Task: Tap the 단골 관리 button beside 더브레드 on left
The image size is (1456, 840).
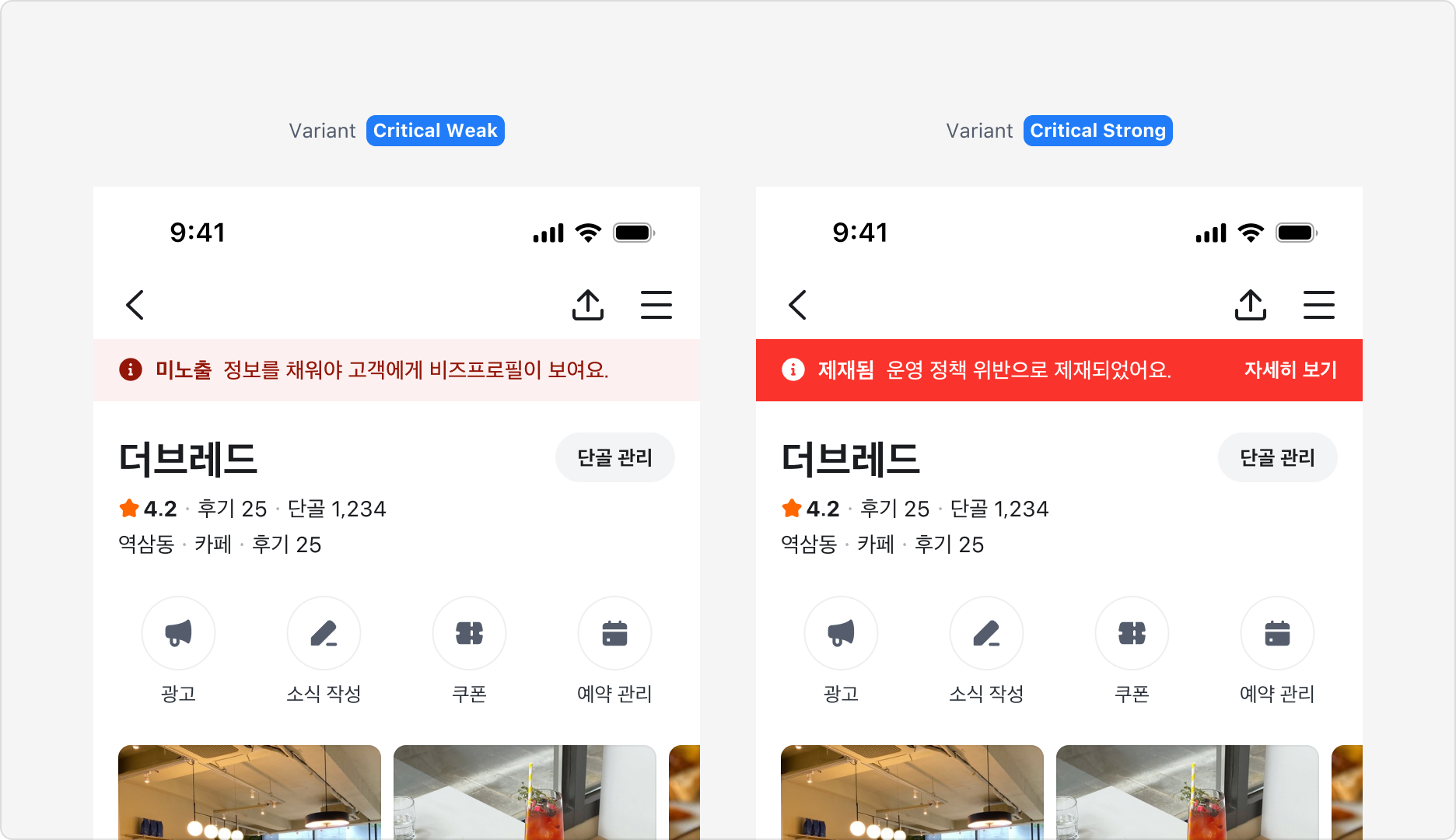Action: click(x=615, y=457)
